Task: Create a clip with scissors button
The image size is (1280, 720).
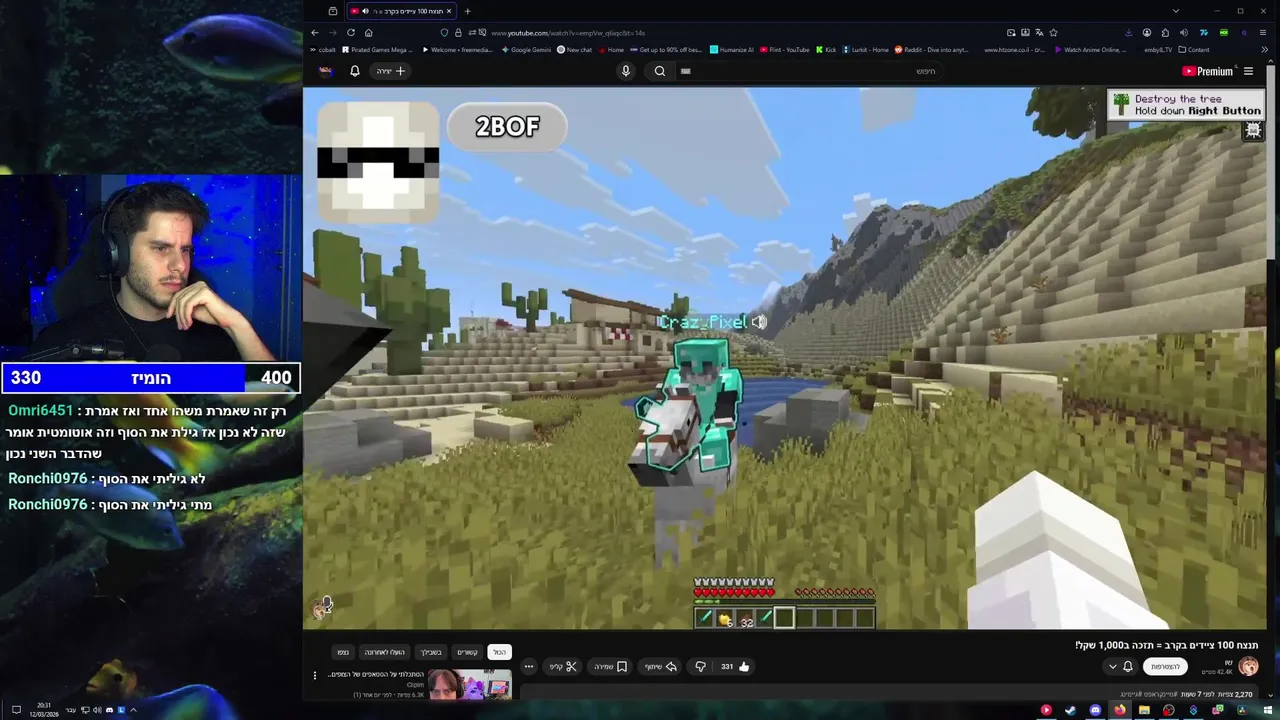Action: click(x=563, y=667)
